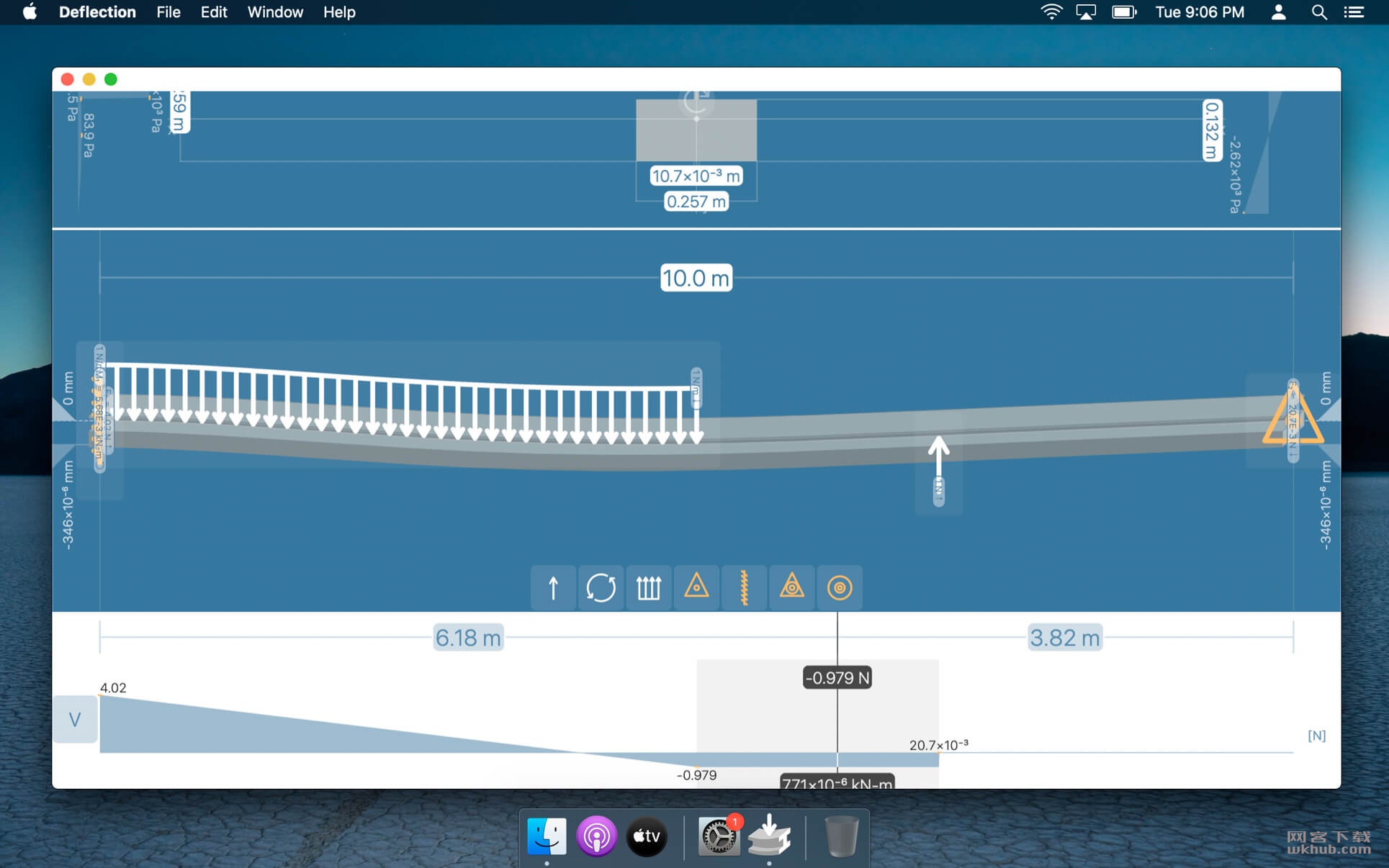Click the clock Tue 9:06 PM

point(1200,12)
